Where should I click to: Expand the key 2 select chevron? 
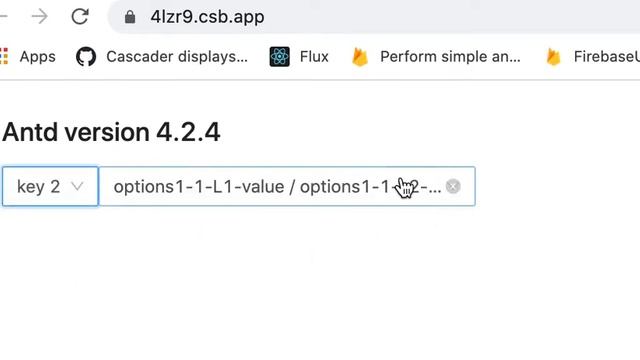coord(77,187)
